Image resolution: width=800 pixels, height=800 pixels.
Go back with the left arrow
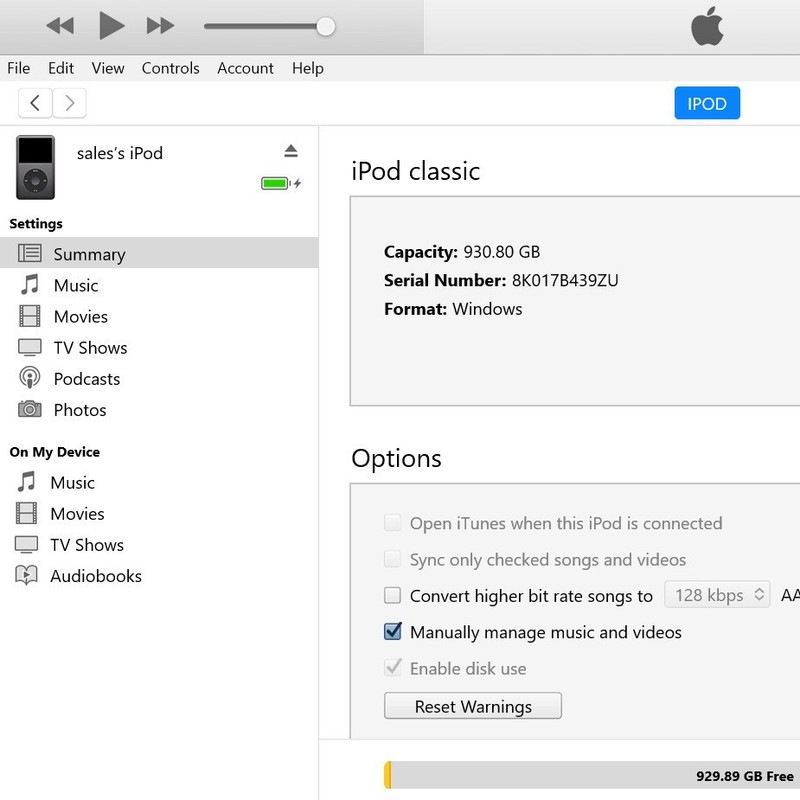(35, 103)
